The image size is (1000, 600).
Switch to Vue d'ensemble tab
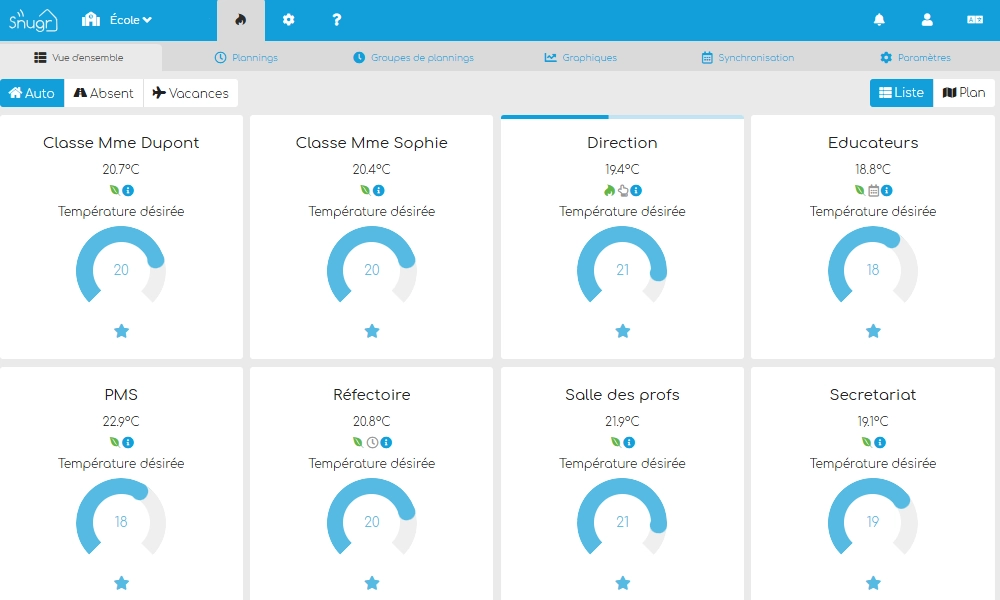click(79, 57)
